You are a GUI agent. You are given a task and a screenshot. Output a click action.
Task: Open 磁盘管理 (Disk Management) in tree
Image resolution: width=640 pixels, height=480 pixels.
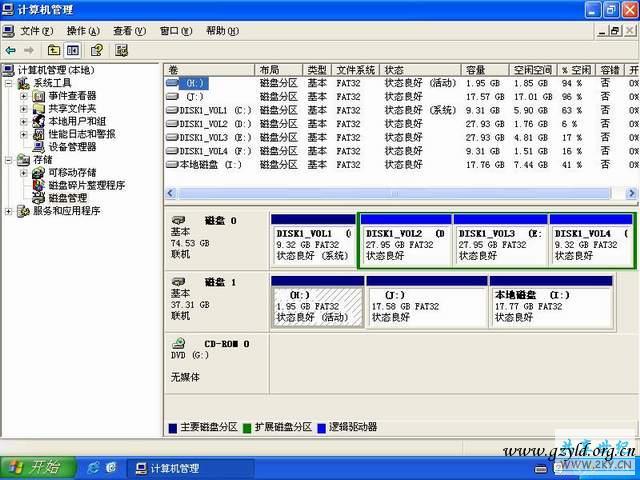pos(67,198)
